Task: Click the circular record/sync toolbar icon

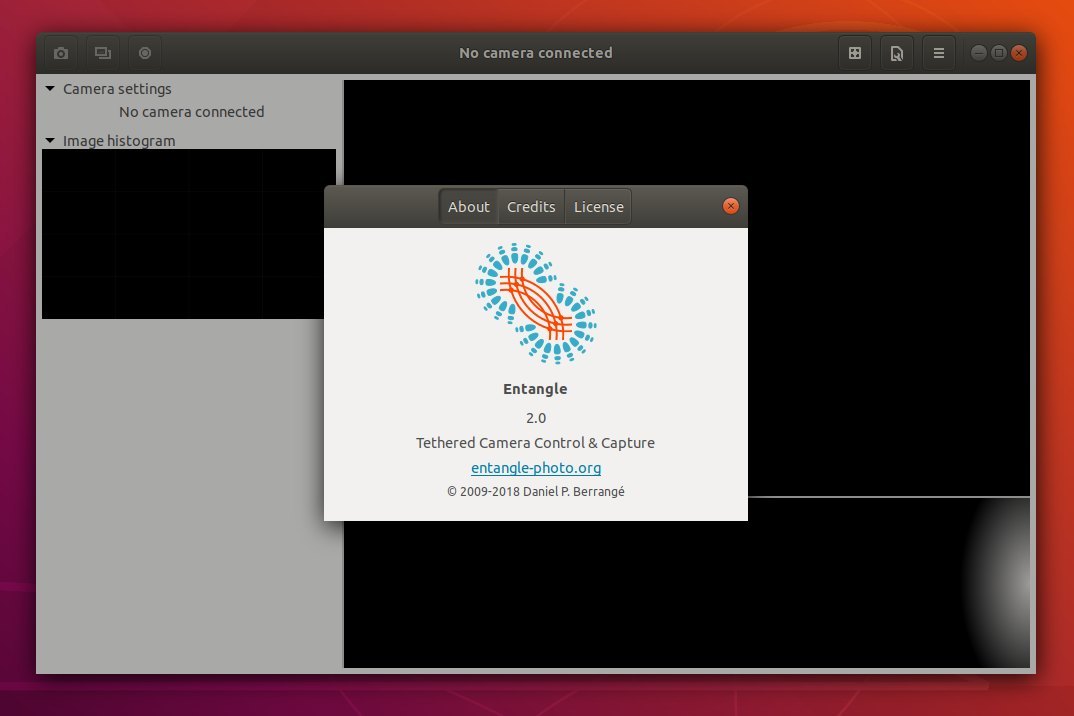Action: click(x=145, y=53)
